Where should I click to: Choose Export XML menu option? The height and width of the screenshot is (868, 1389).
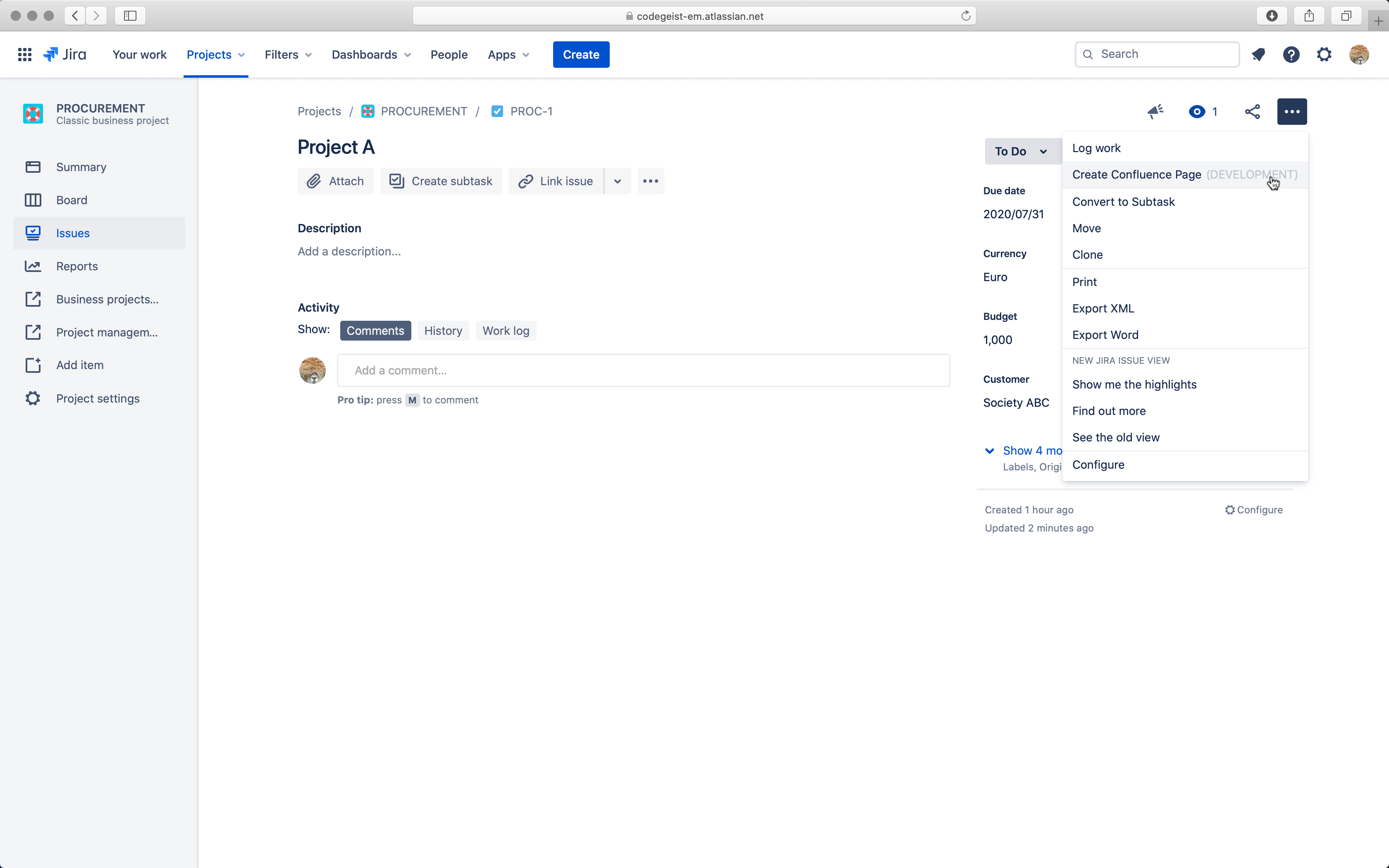tap(1103, 308)
